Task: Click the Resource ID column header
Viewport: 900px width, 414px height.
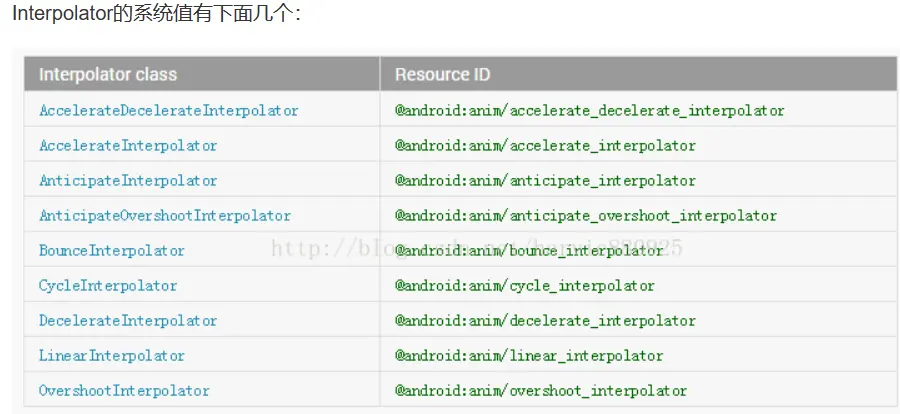Action: point(443,75)
